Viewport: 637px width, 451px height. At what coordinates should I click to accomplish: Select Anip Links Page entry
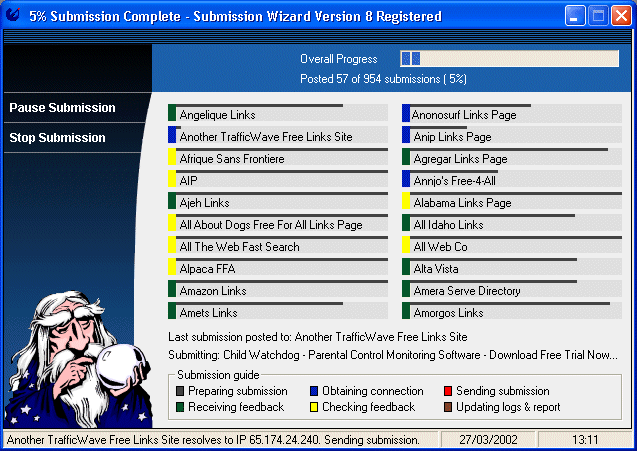(x=512, y=135)
